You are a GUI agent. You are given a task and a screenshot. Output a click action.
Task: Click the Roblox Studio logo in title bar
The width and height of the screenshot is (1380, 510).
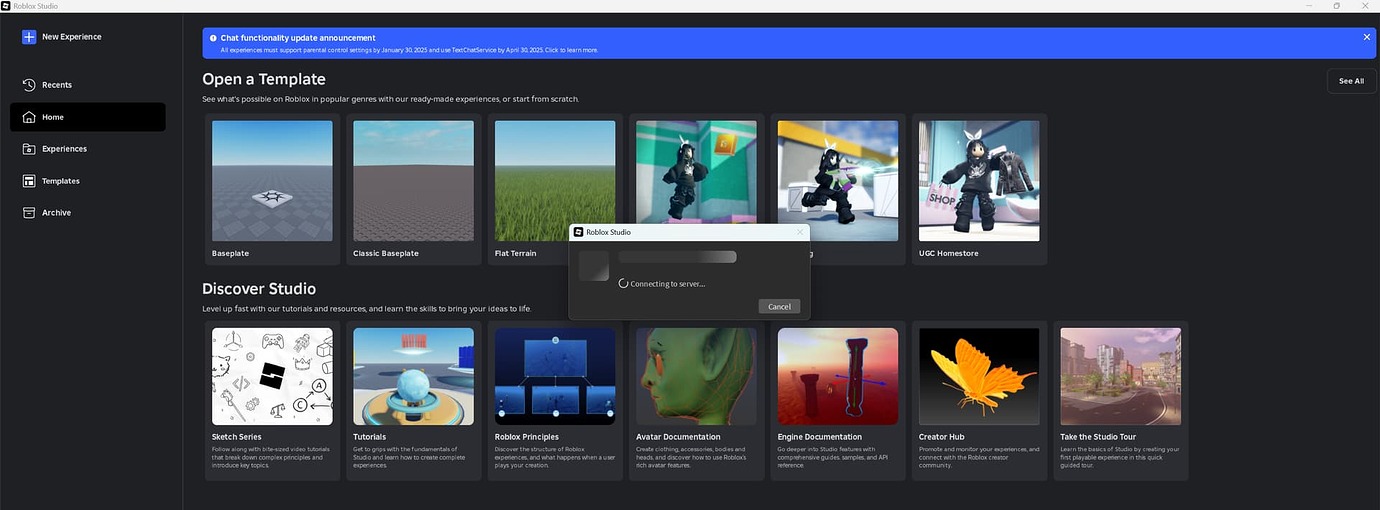pyautogui.click(x=6, y=5)
